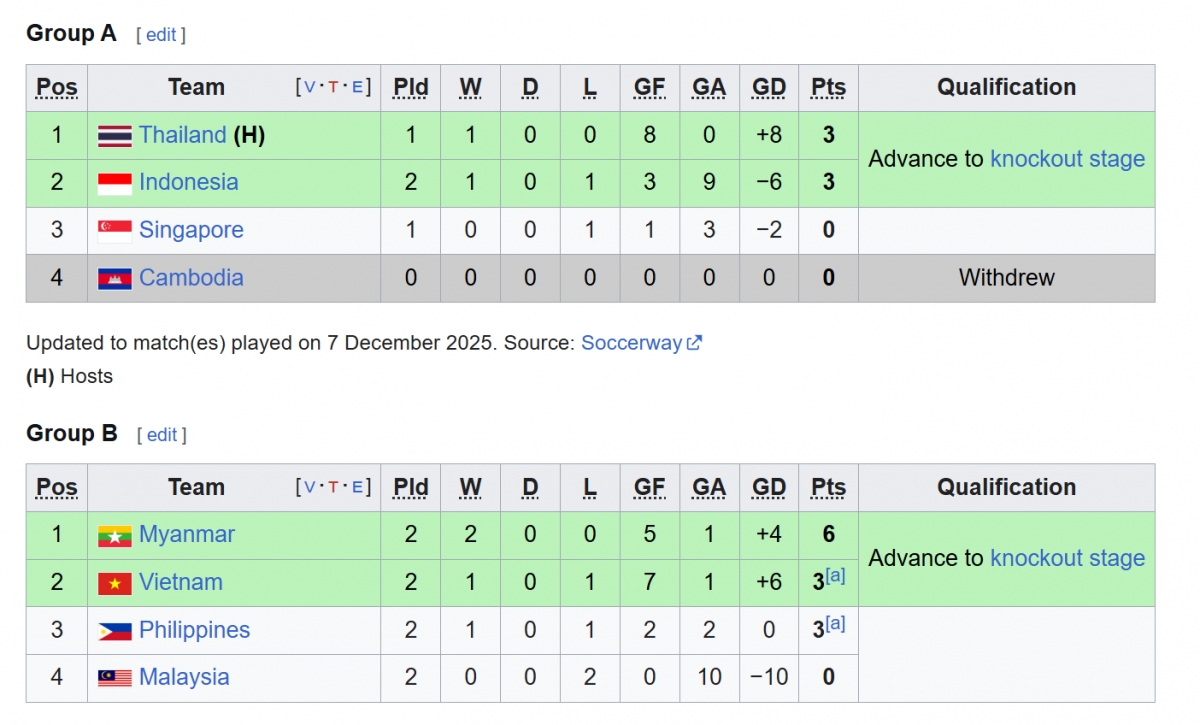The image size is (1200, 725).
Task: View Group A template via V link
Action: pyautogui.click(x=309, y=88)
